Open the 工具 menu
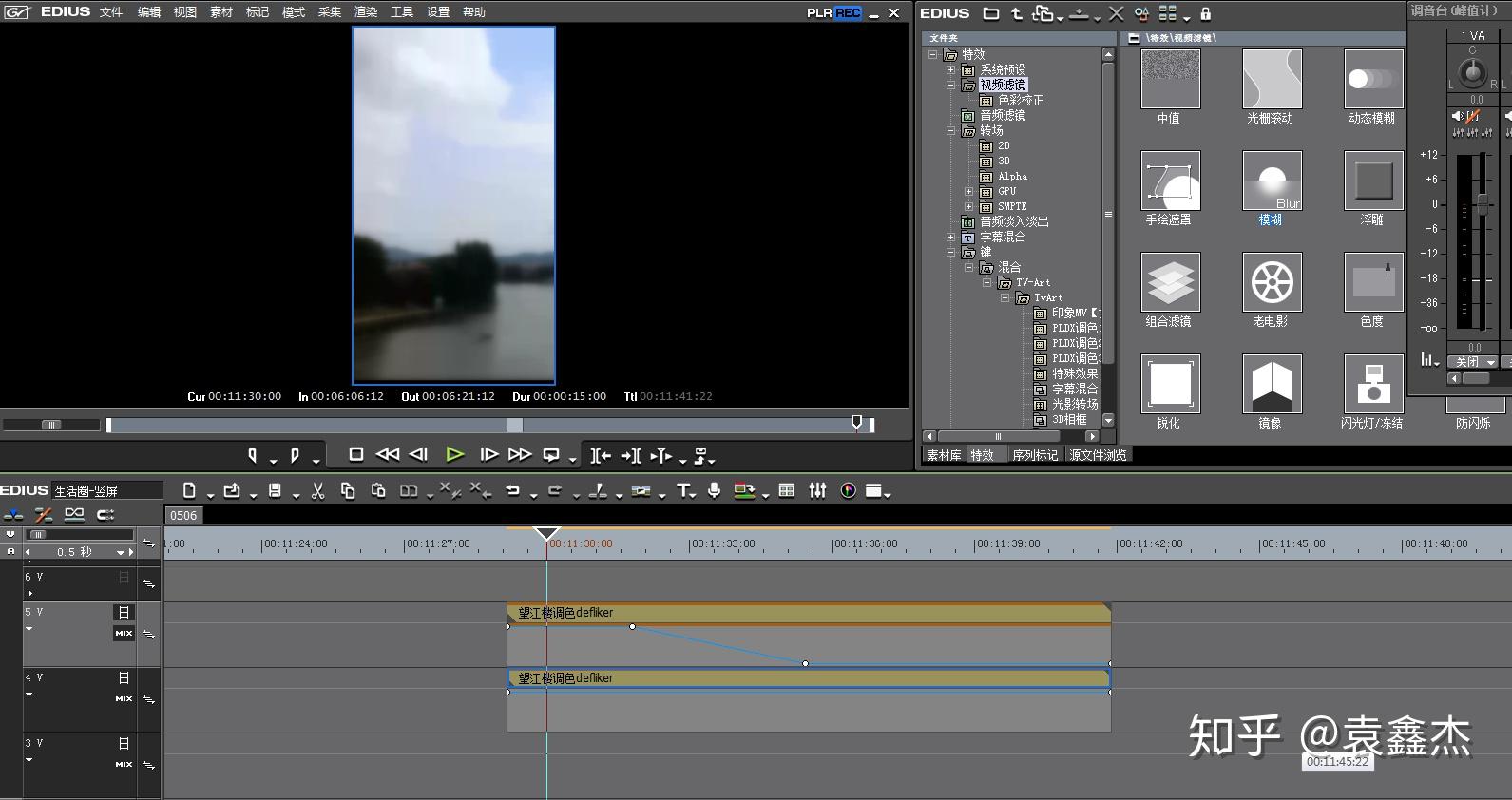1512x800 pixels. (x=402, y=12)
